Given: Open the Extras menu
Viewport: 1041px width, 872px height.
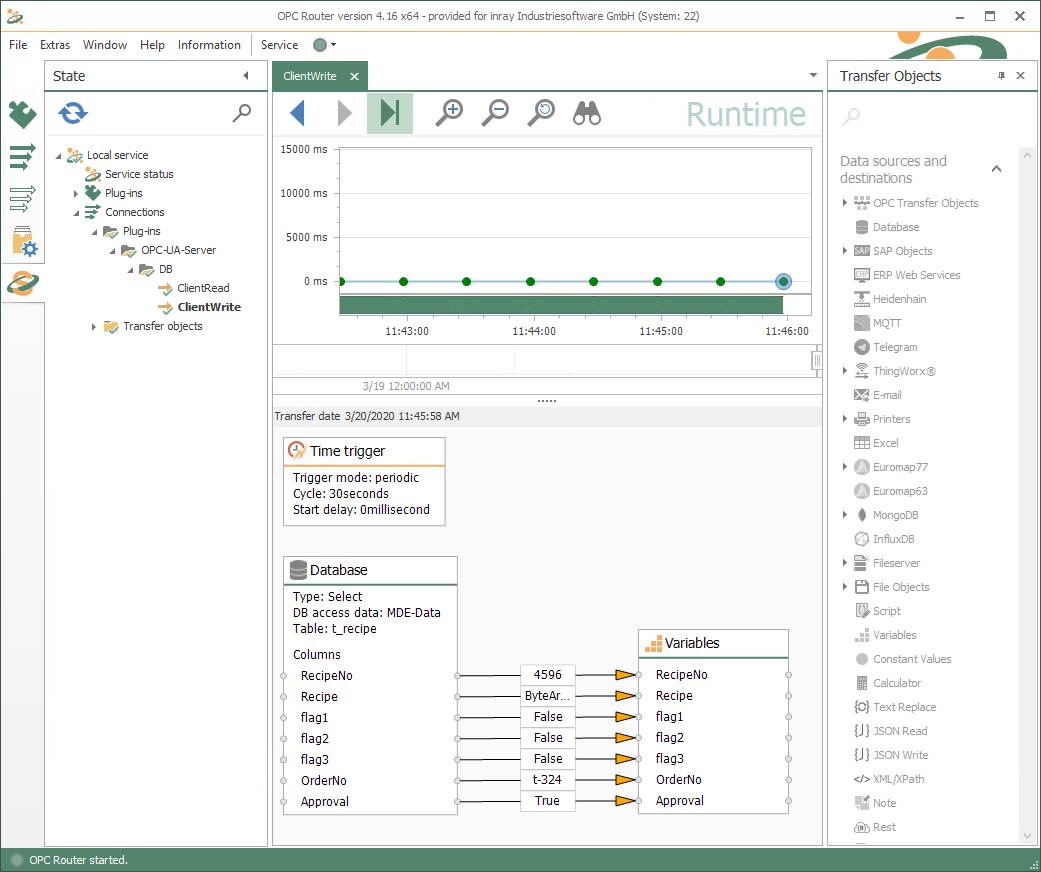Looking at the screenshot, I should pos(55,45).
